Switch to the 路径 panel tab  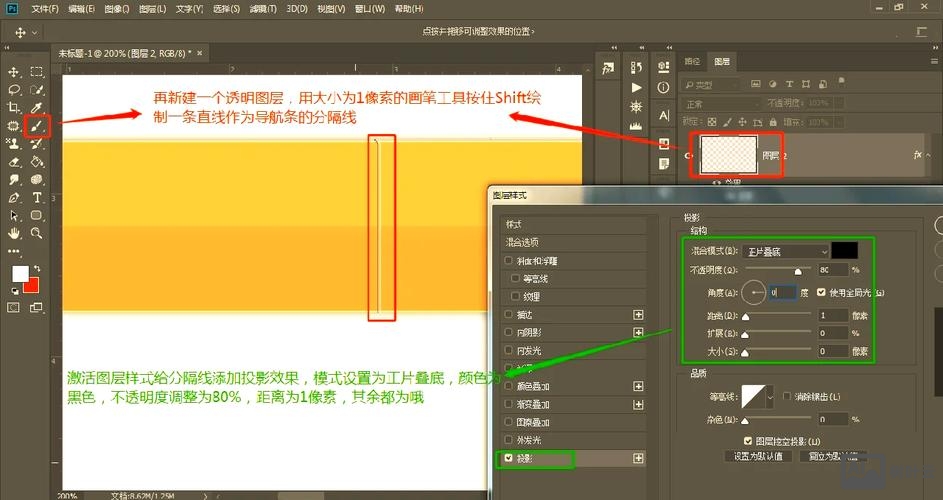pos(692,61)
